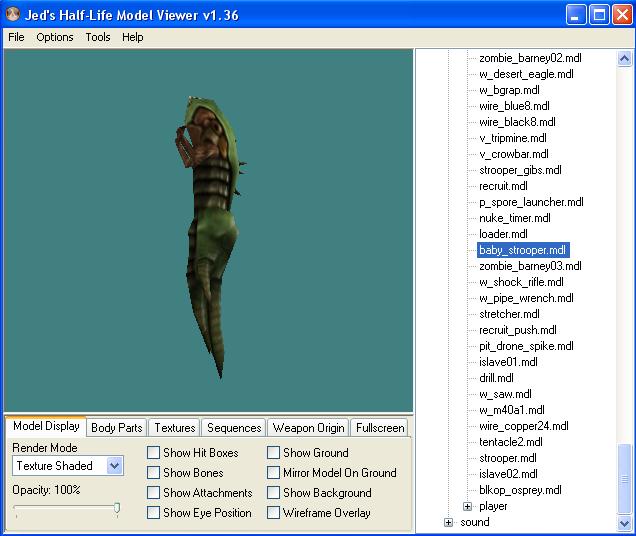This screenshot has width=636, height=536.
Task: Expand the player folder node
Action: [x=467, y=506]
